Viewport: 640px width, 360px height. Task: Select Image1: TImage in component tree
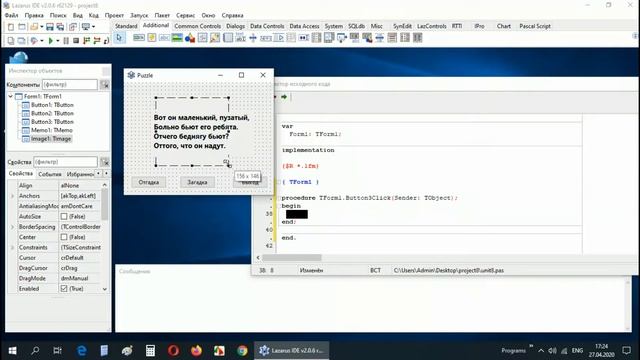(51, 139)
